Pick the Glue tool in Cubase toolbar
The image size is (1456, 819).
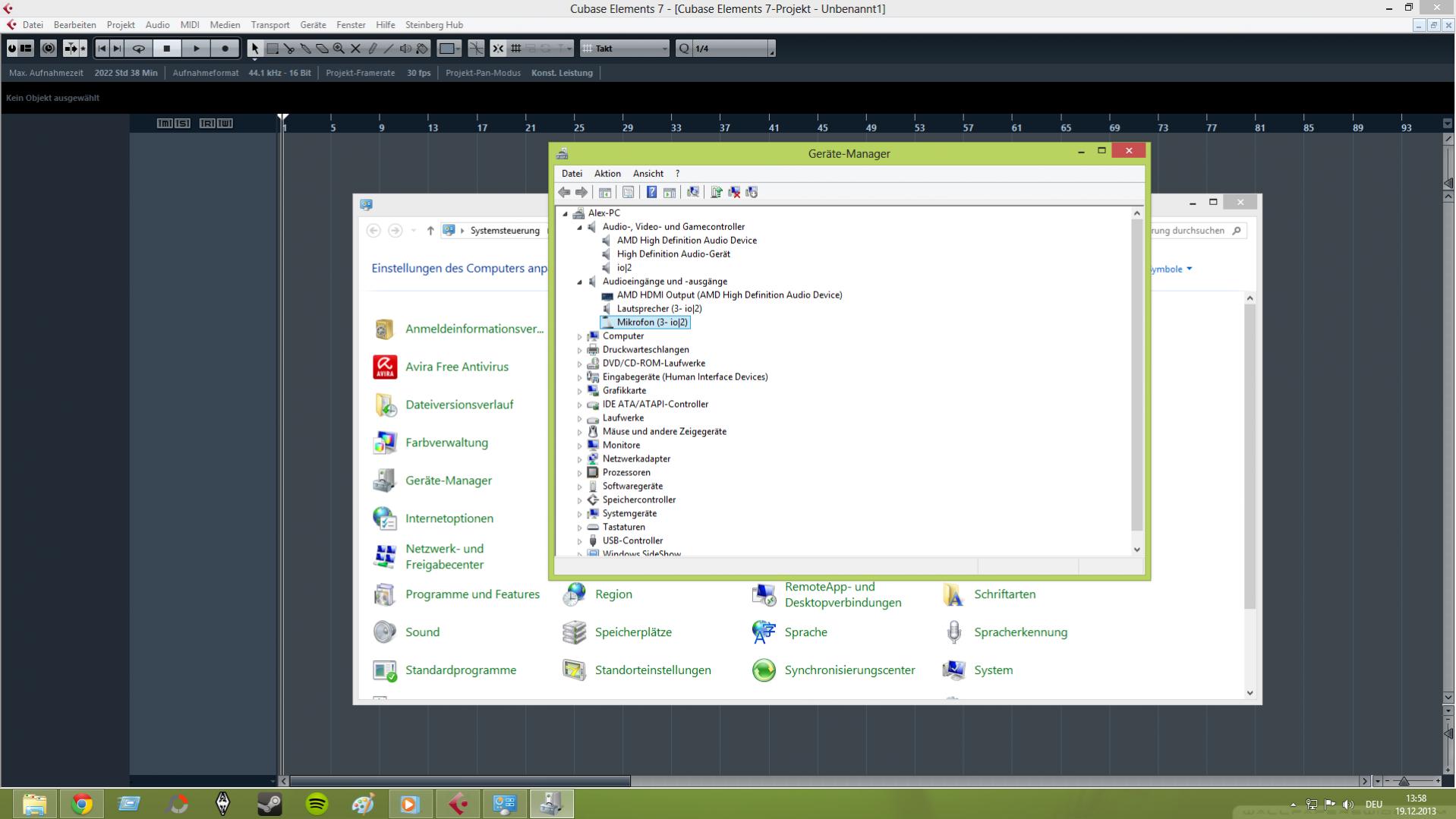(x=305, y=49)
